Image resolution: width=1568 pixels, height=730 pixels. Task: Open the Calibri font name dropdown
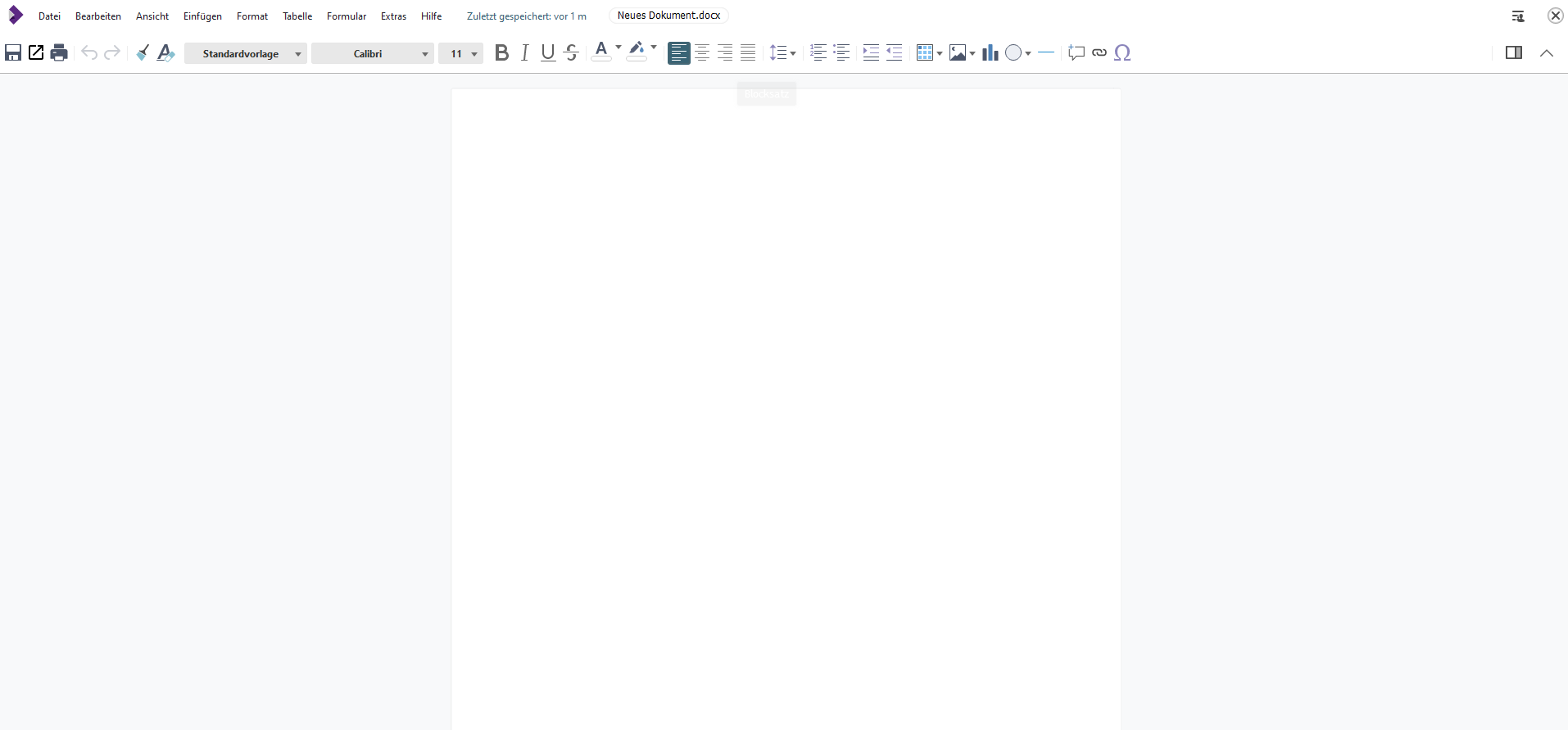(x=373, y=53)
